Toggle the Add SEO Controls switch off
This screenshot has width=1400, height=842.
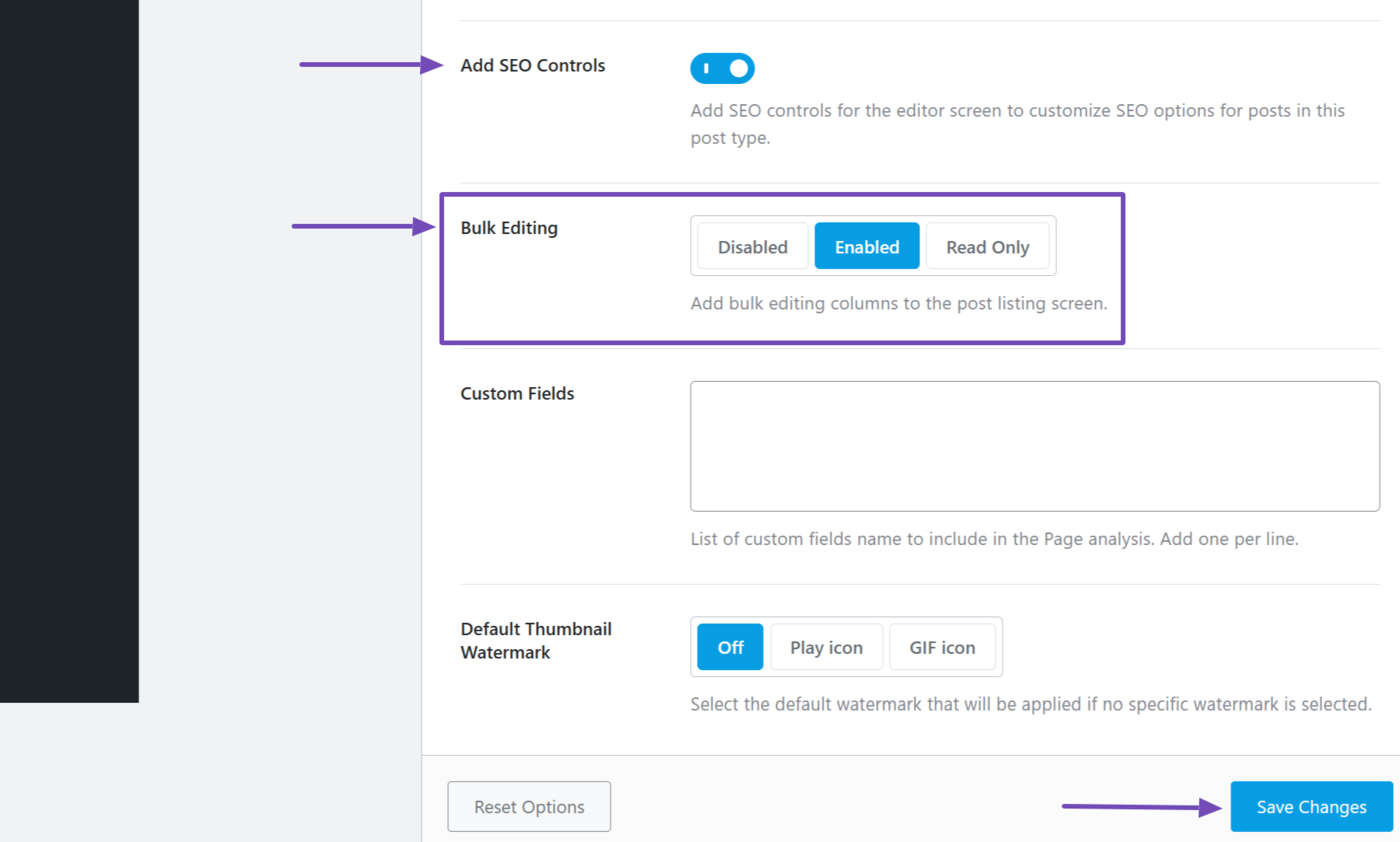tap(722, 68)
